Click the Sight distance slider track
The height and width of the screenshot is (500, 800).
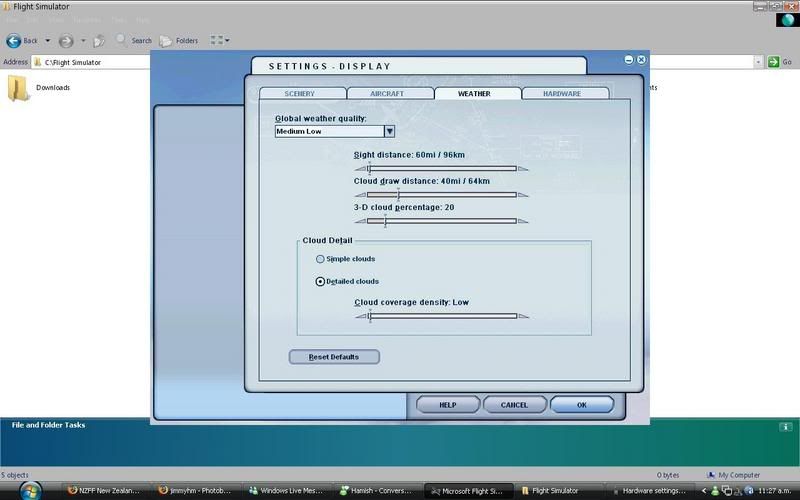(x=440, y=169)
